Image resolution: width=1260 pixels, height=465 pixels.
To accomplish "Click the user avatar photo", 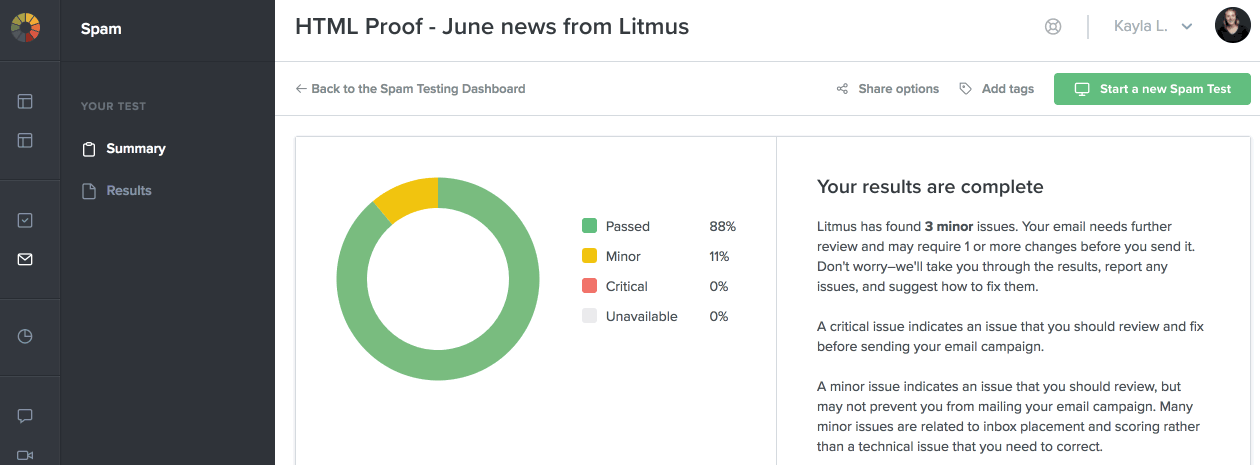I will (1232, 26).
